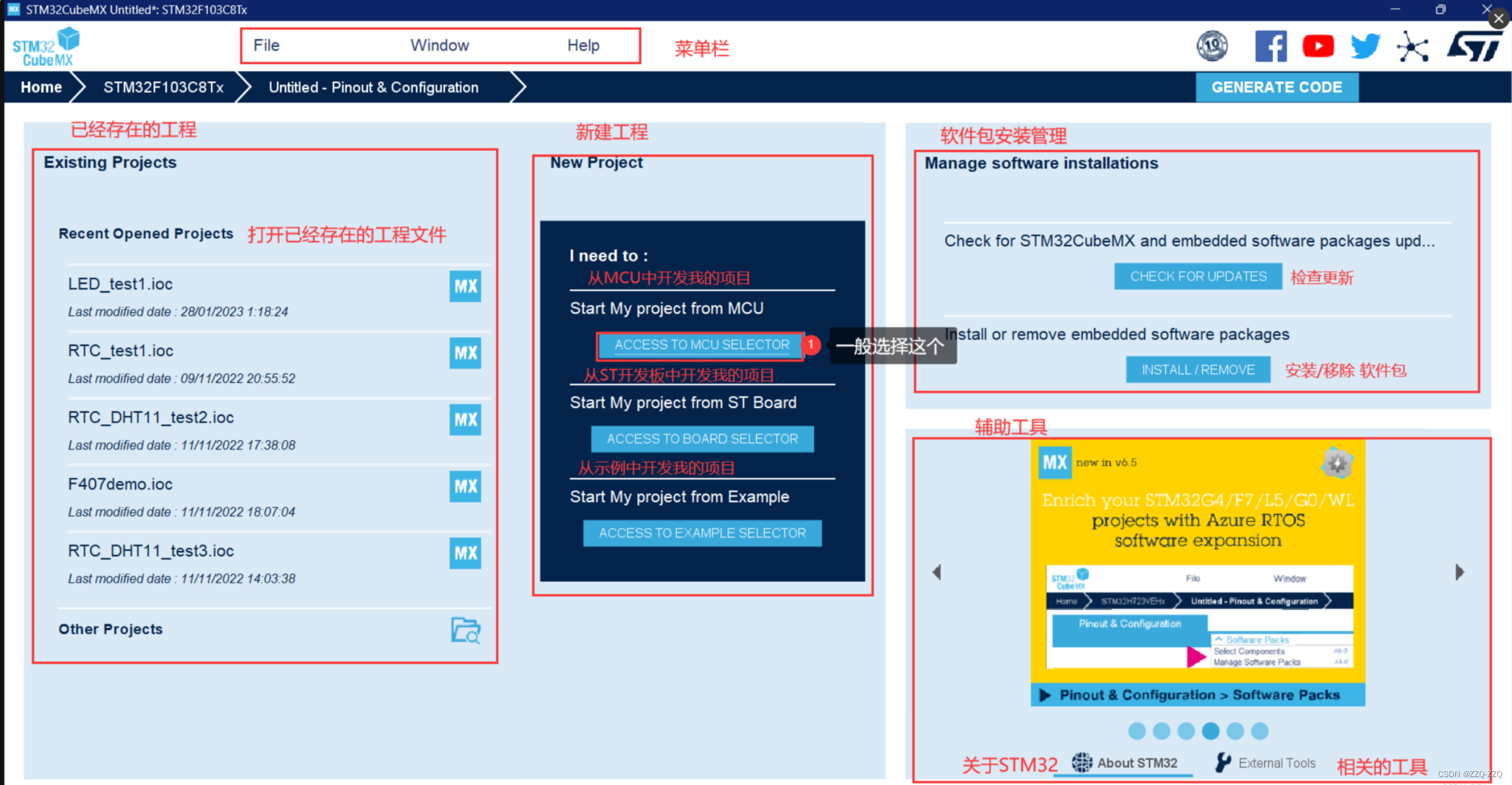The image size is (1512, 785).
Task: Click ACCESS TO MCU SELECTOR button
Action: tap(702, 345)
